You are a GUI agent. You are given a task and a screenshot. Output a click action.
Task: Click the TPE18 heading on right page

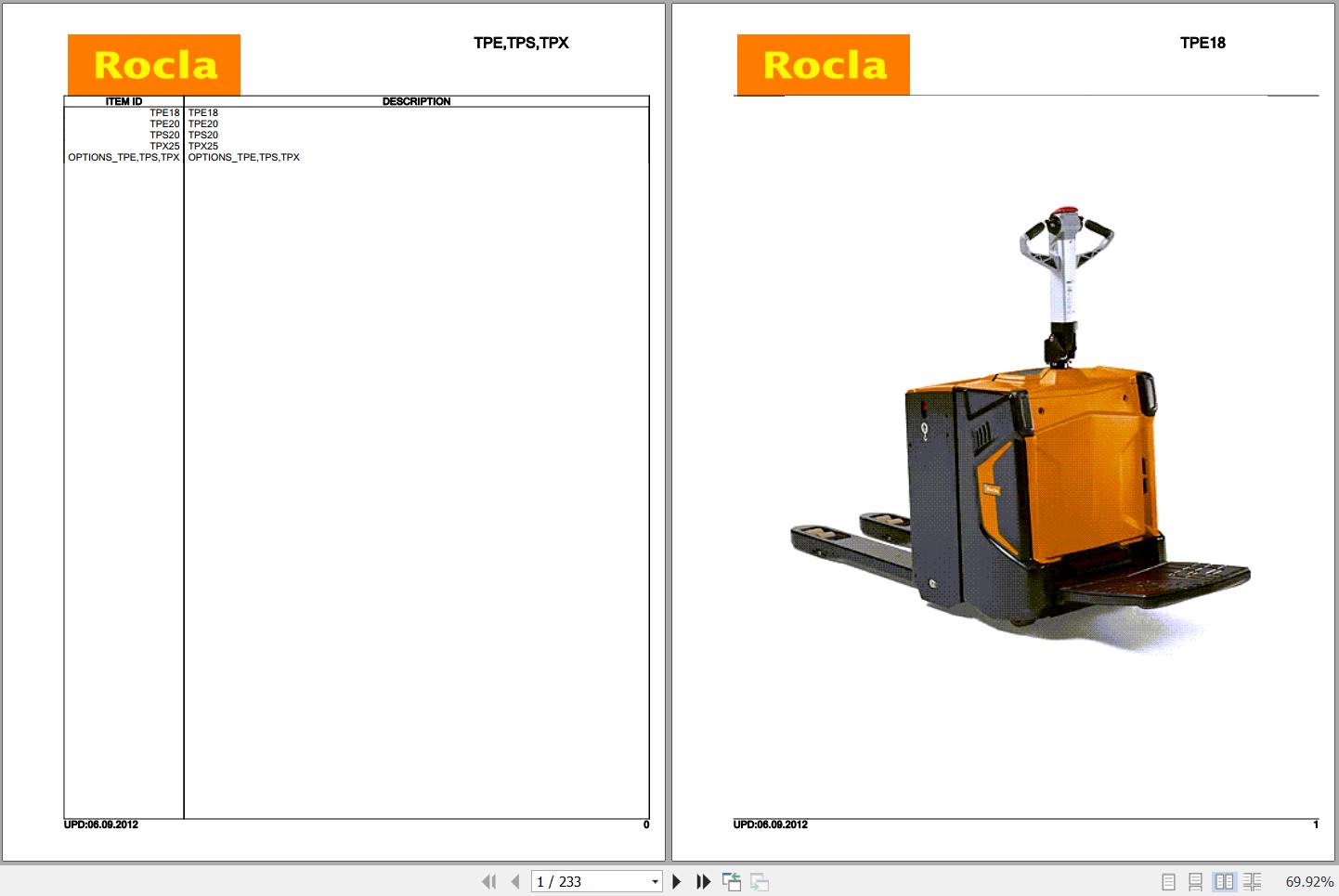coord(1202,43)
